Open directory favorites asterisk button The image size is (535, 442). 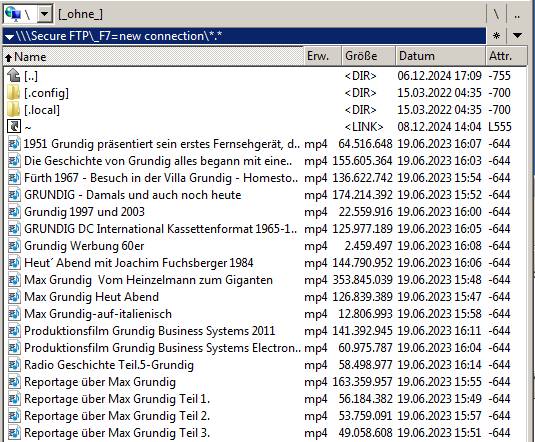coord(496,35)
